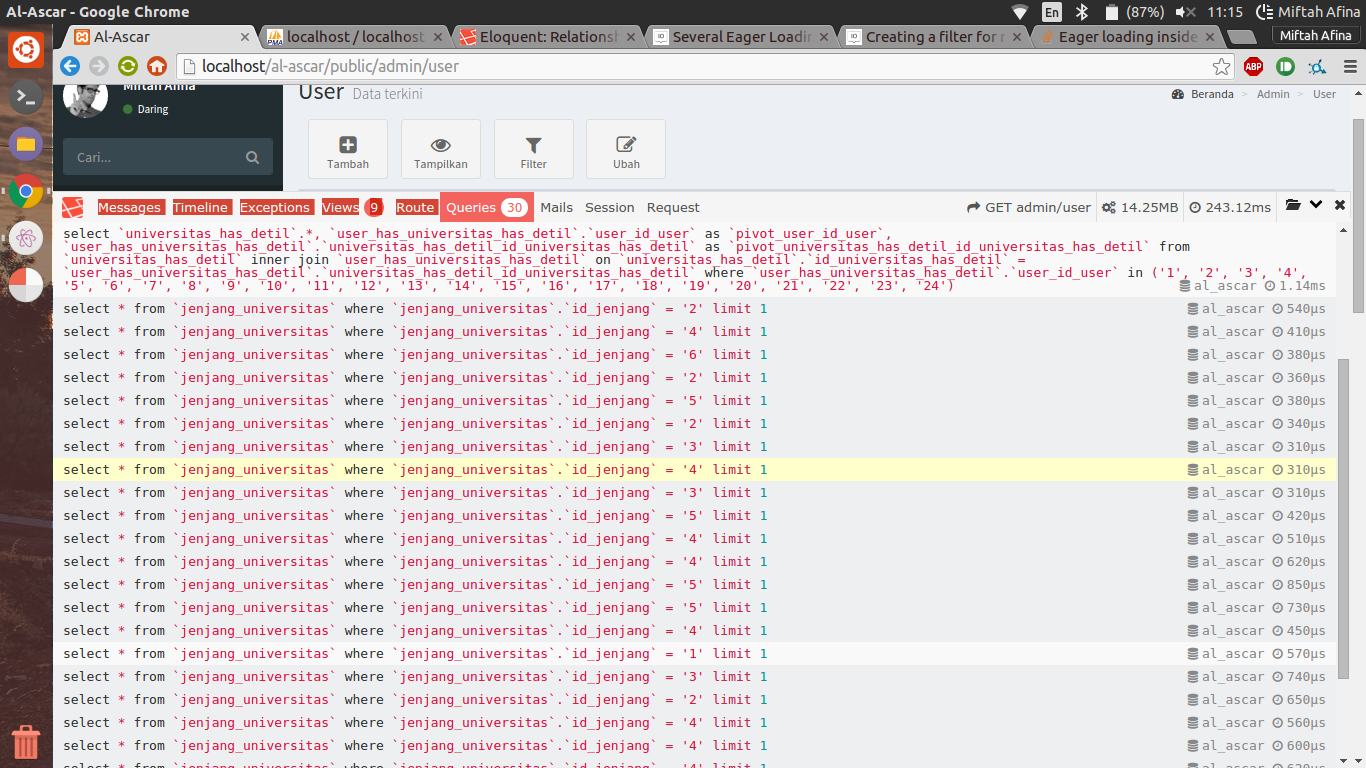Image resolution: width=1366 pixels, height=768 pixels.
Task: Click the Filter funnel icon button
Action: 534,150
